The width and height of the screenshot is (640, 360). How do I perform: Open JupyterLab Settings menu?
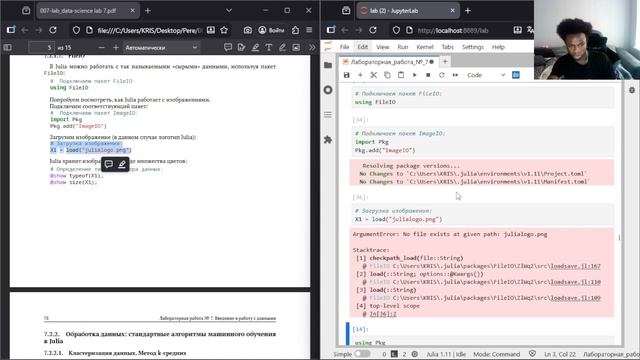[473, 47]
